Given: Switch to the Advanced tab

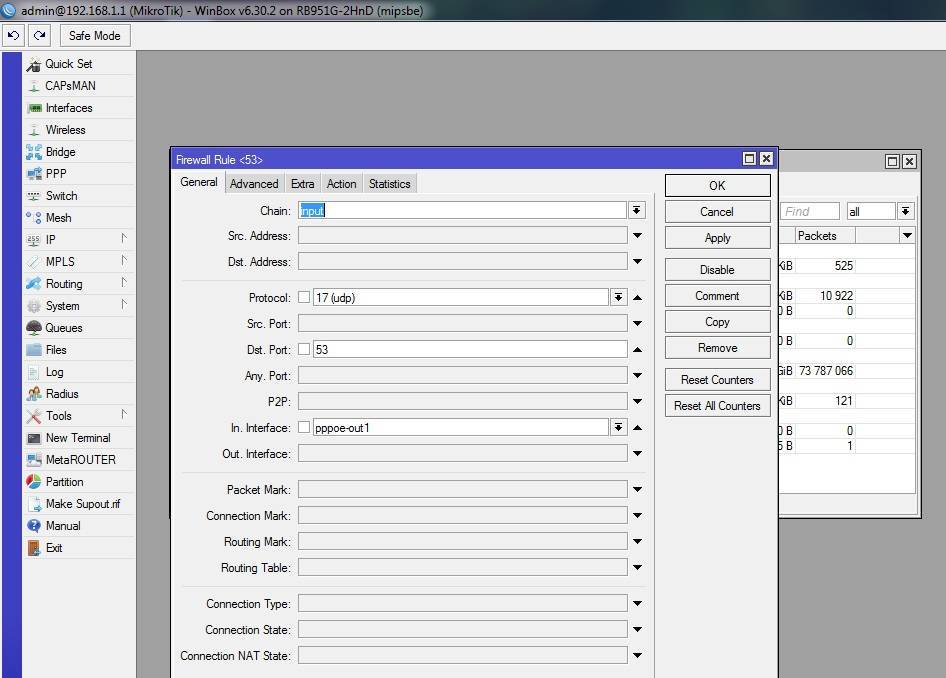Looking at the screenshot, I should [x=254, y=184].
